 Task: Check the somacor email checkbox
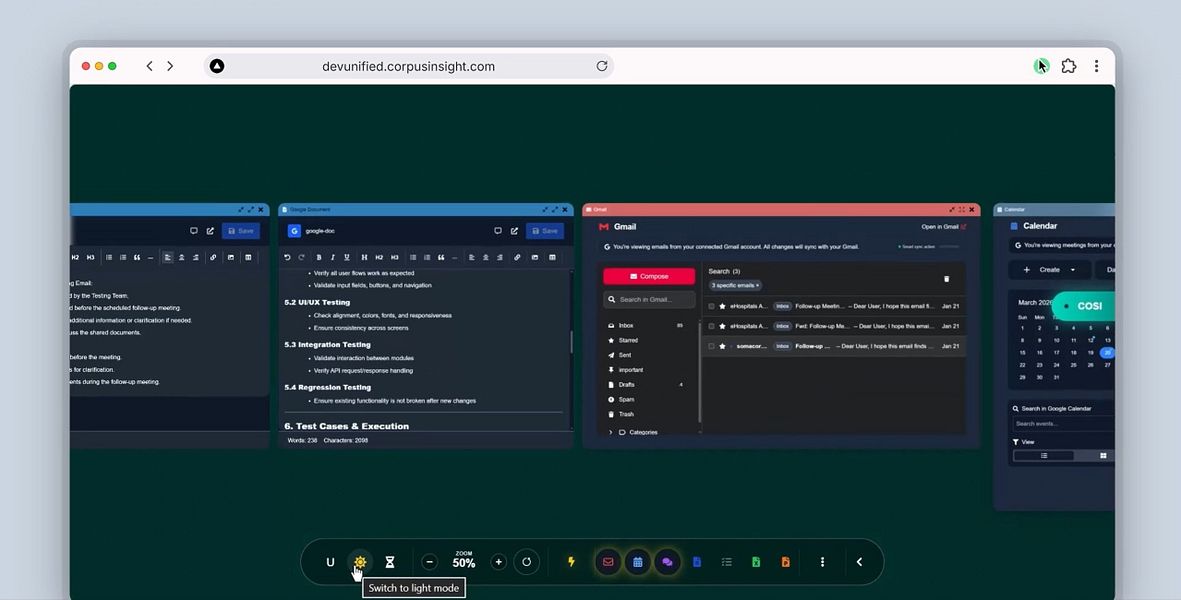coord(711,346)
